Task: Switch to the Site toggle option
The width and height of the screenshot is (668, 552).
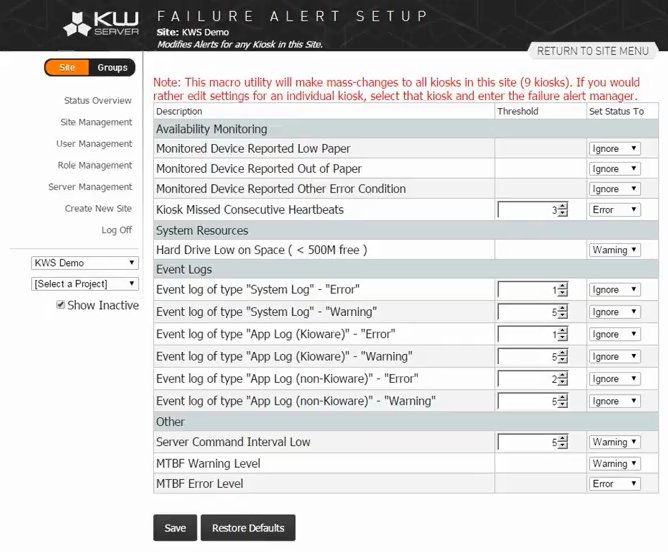Action: pyautogui.click(x=67, y=67)
